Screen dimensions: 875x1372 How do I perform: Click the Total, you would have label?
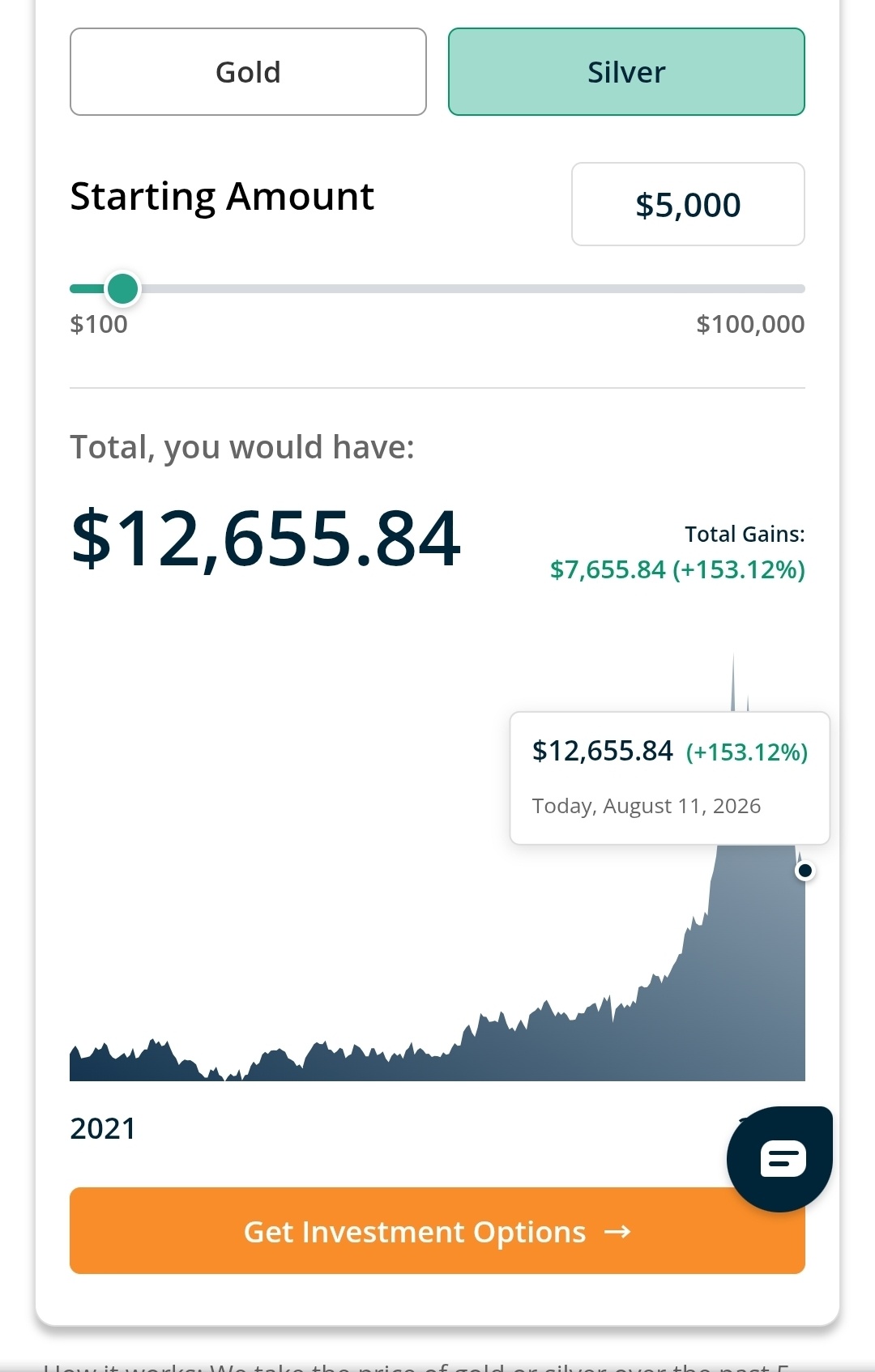tap(242, 447)
